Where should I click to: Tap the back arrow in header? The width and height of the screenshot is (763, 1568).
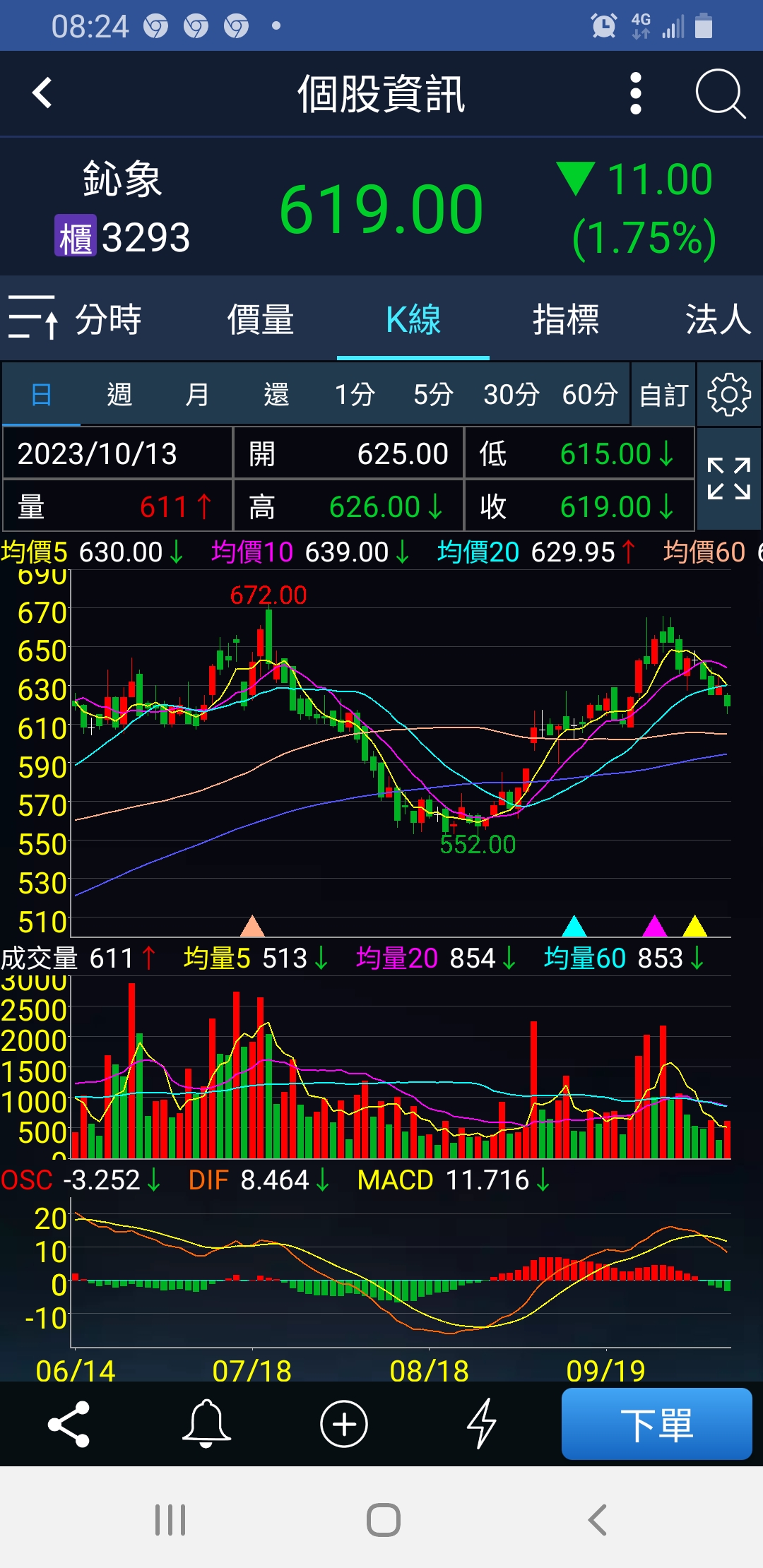pos(42,93)
